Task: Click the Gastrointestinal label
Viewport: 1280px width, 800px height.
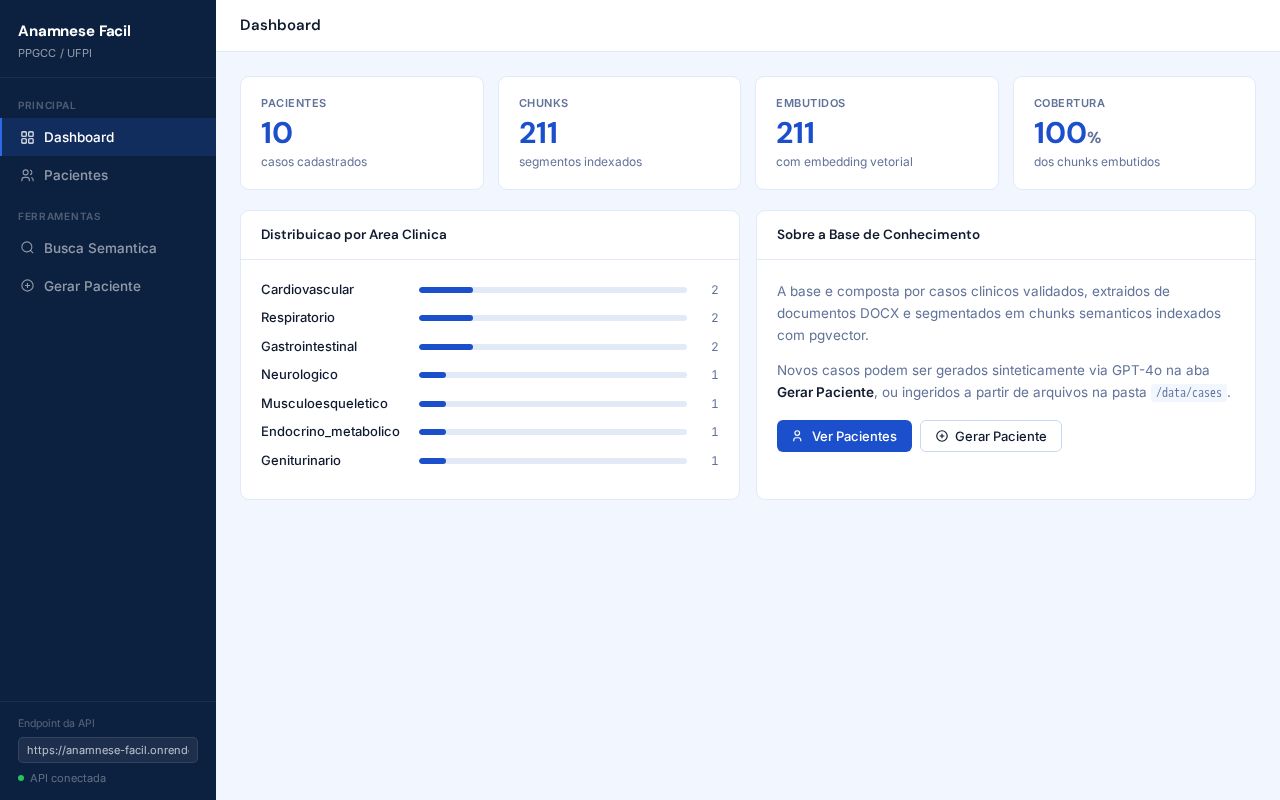Action: tap(309, 346)
